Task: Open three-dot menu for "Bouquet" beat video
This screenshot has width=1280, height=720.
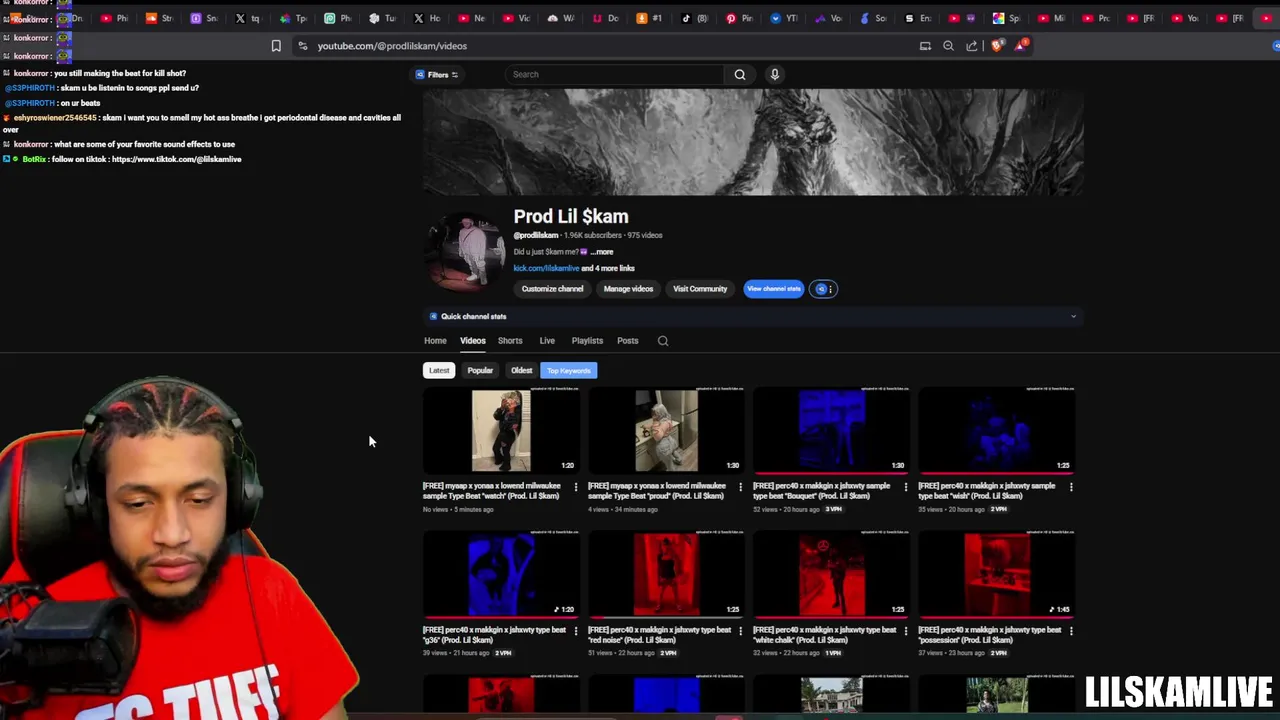Action: 905,487
